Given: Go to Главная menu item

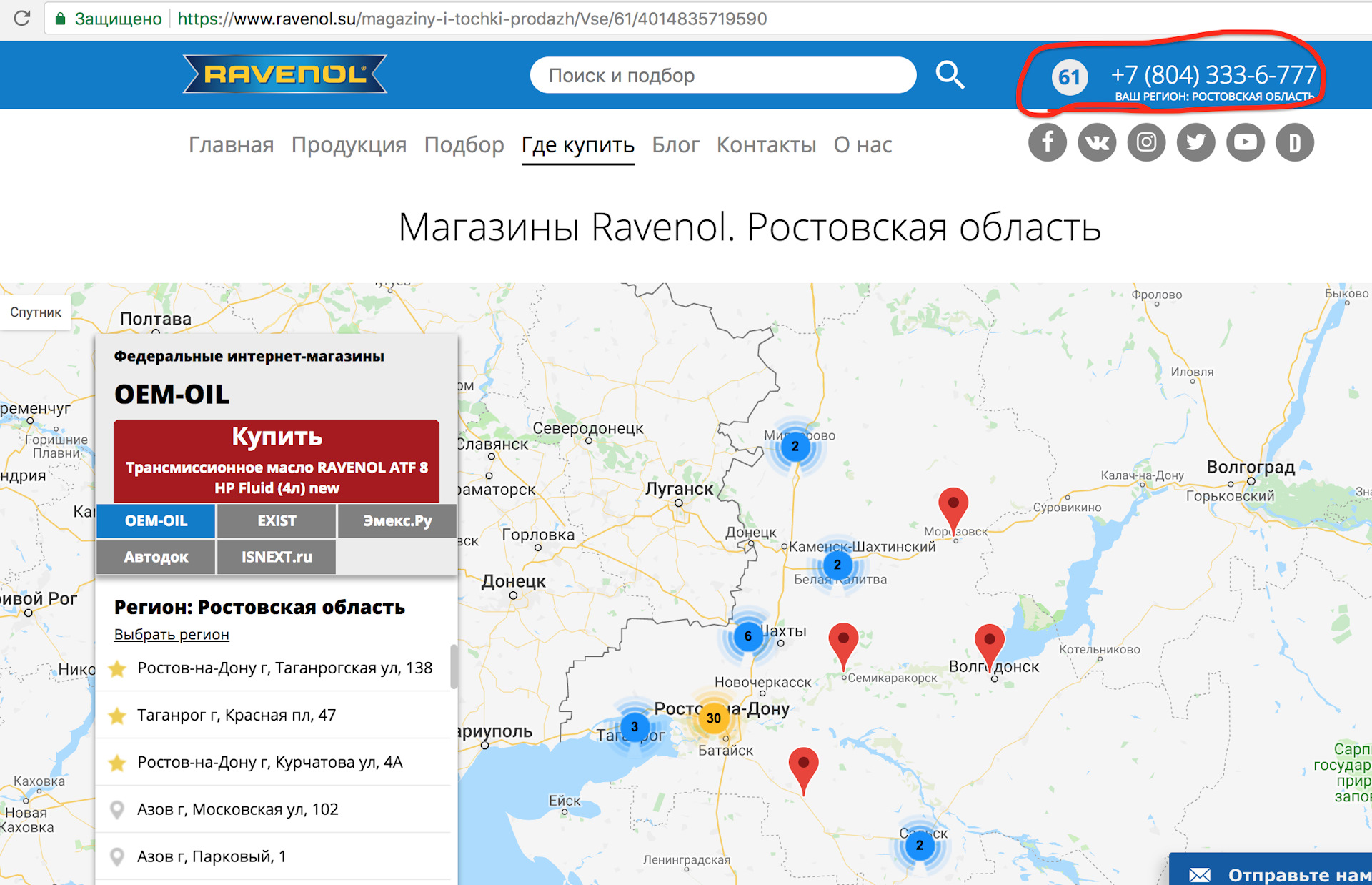Looking at the screenshot, I should 231,144.
